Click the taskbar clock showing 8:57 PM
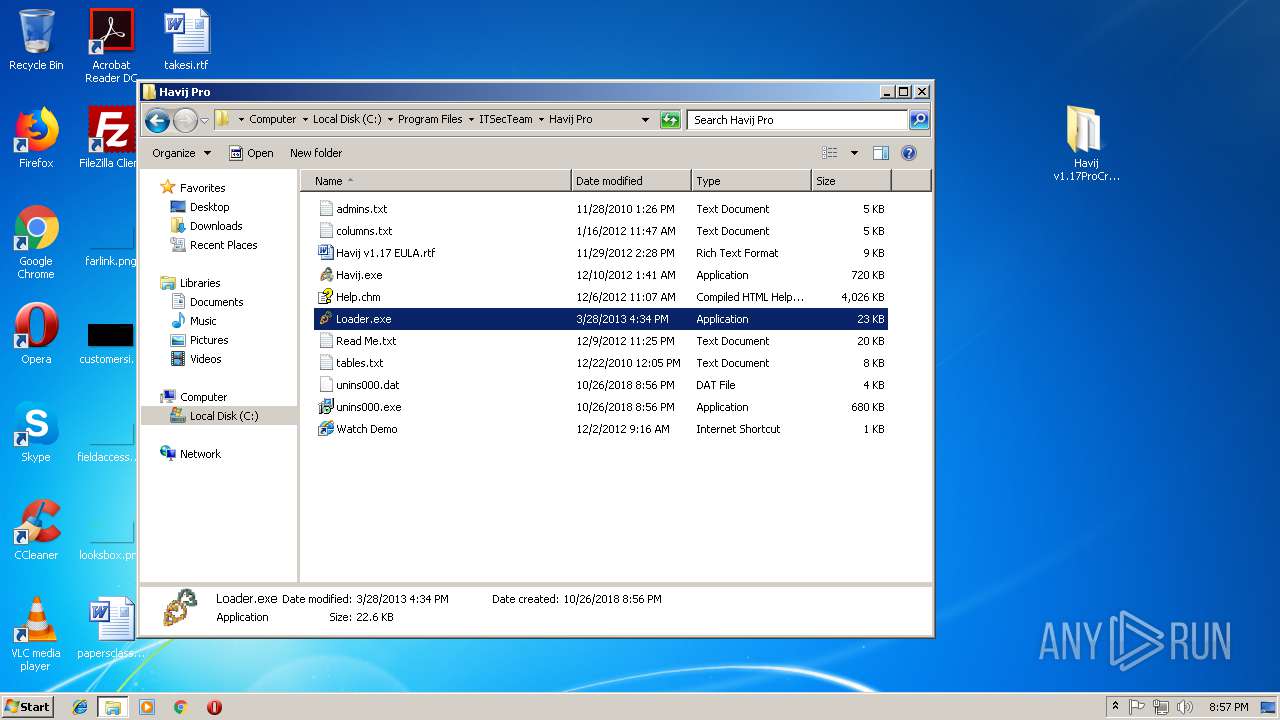The width and height of the screenshot is (1280, 720). [1228, 707]
